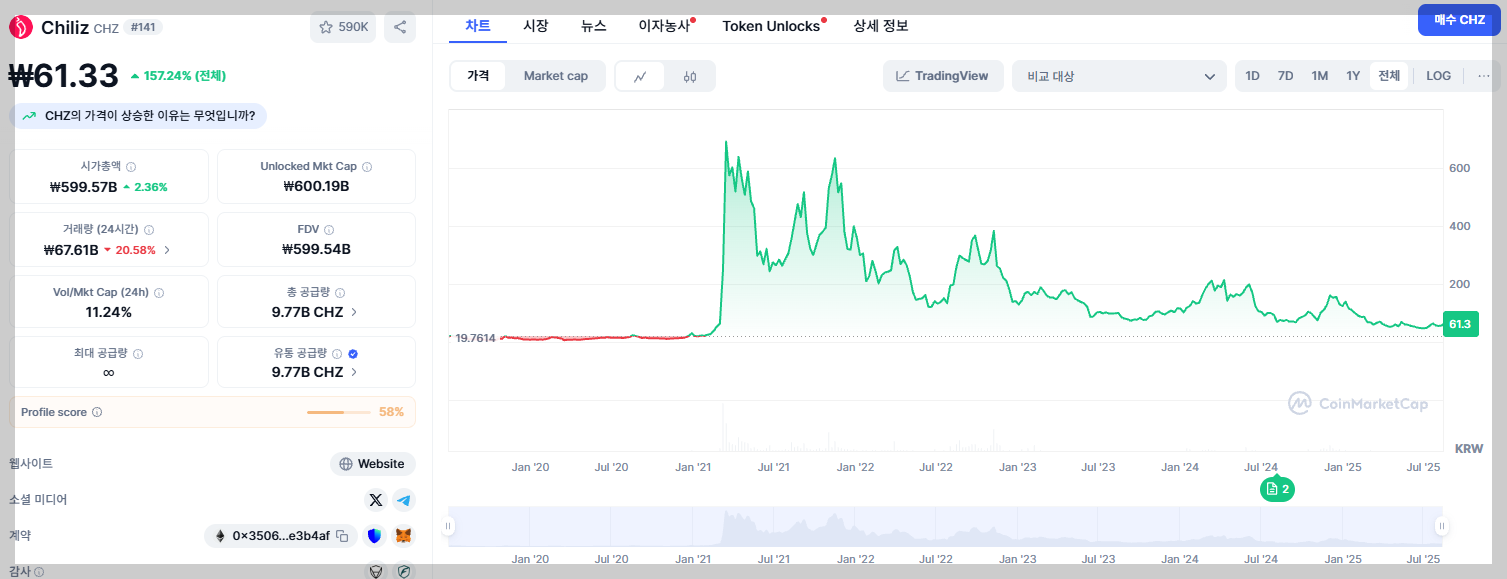Image resolution: width=1507 pixels, height=579 pixels.
Task: Click the ₩600.19B Unlocked Mkt Cap value
Action: pos(316,187)
